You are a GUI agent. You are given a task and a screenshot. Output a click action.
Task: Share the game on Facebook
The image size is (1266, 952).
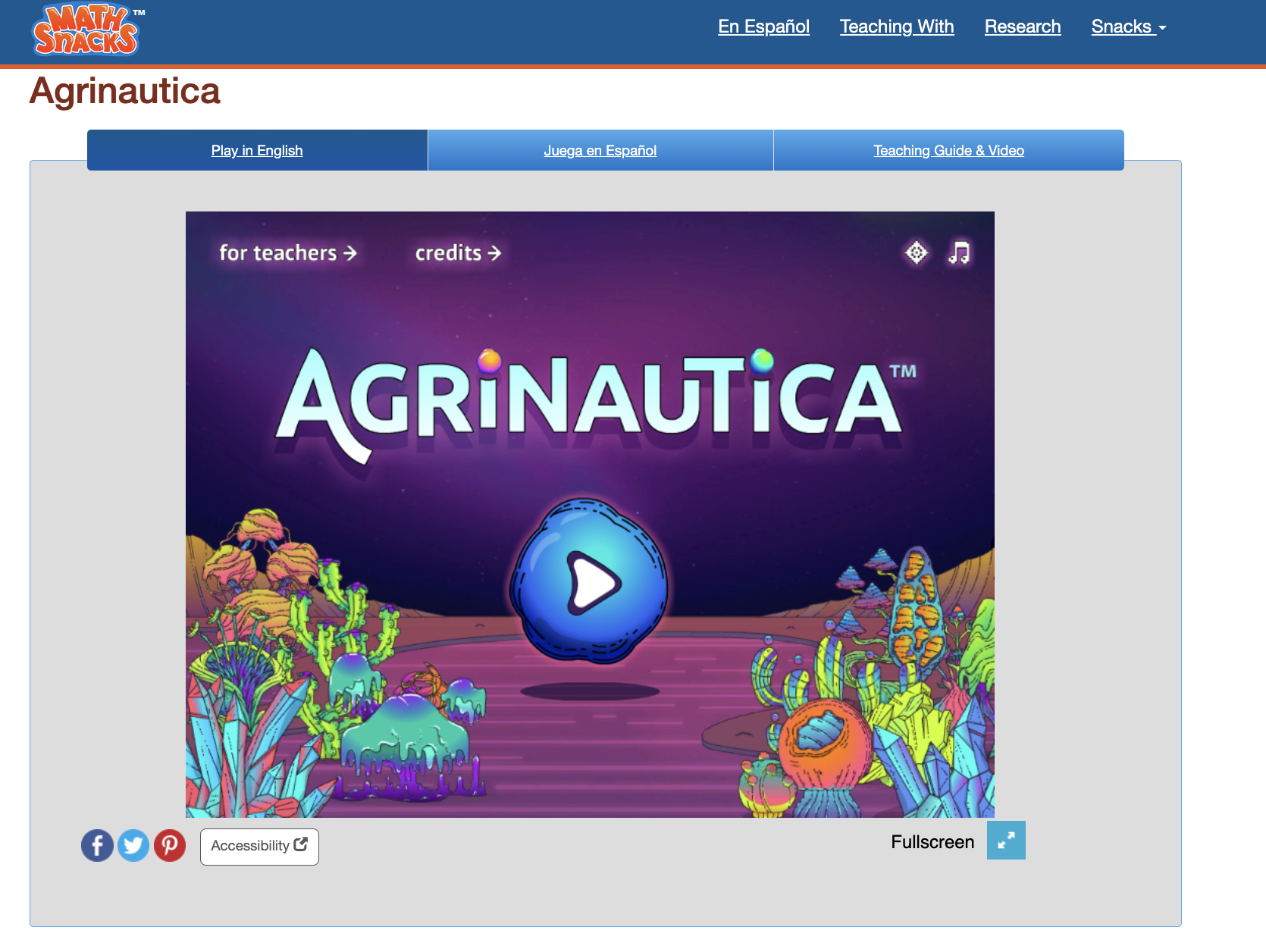(96, 845)
